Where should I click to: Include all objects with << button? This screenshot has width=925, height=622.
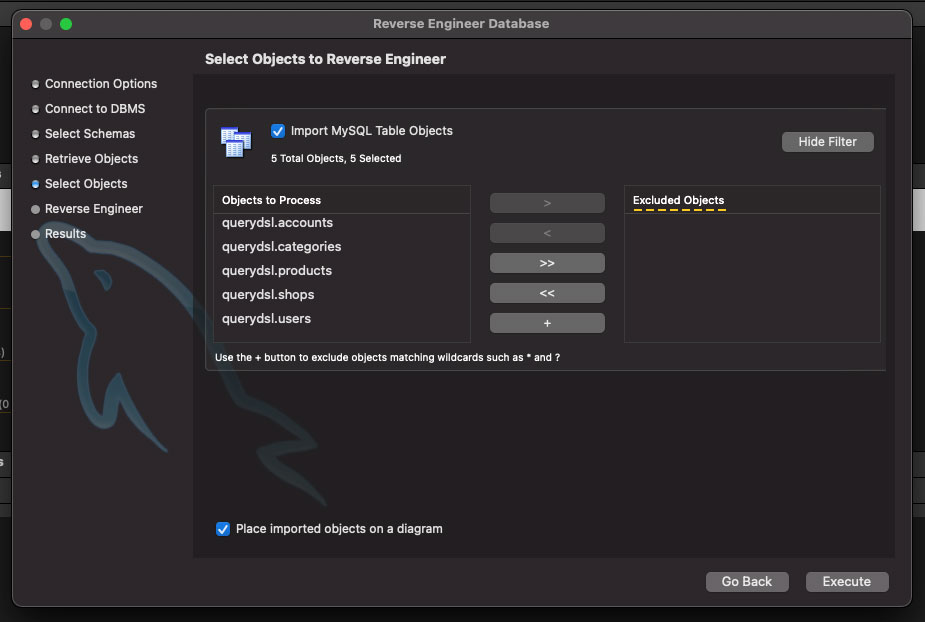(547, 293)
